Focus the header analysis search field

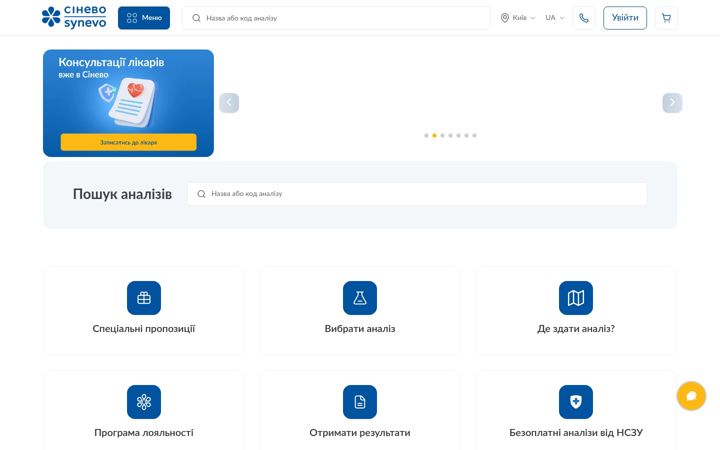click(336, 18)
